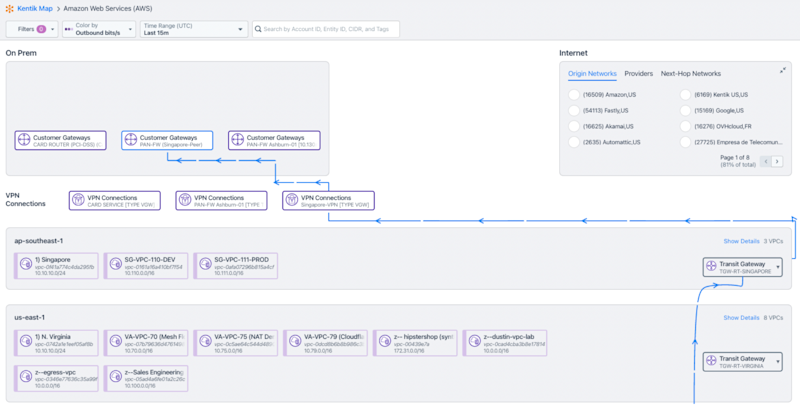Click the Filters count badge
800x410 pixels.
point(41,29)
